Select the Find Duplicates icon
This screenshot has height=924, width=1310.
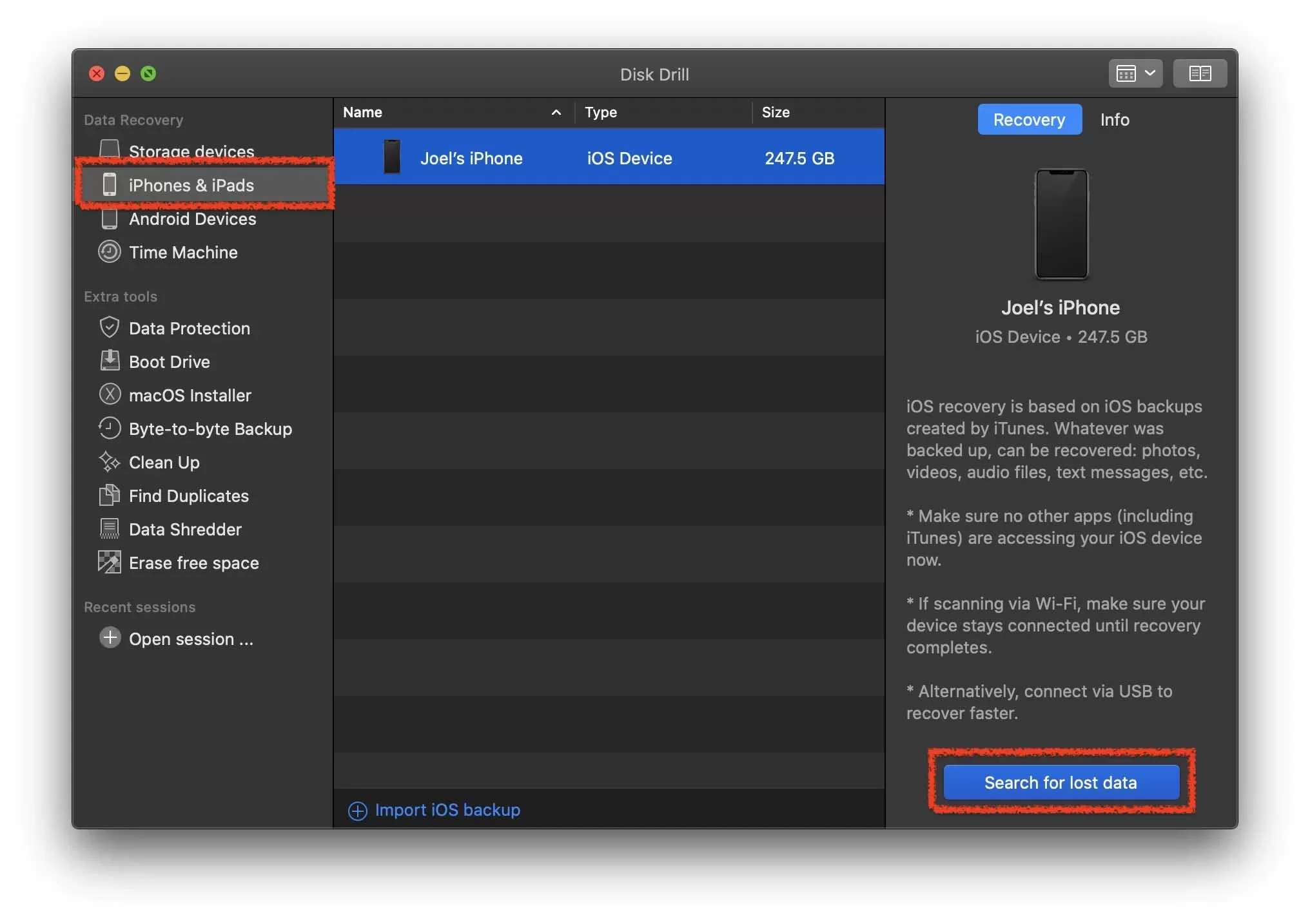point(108,495)
